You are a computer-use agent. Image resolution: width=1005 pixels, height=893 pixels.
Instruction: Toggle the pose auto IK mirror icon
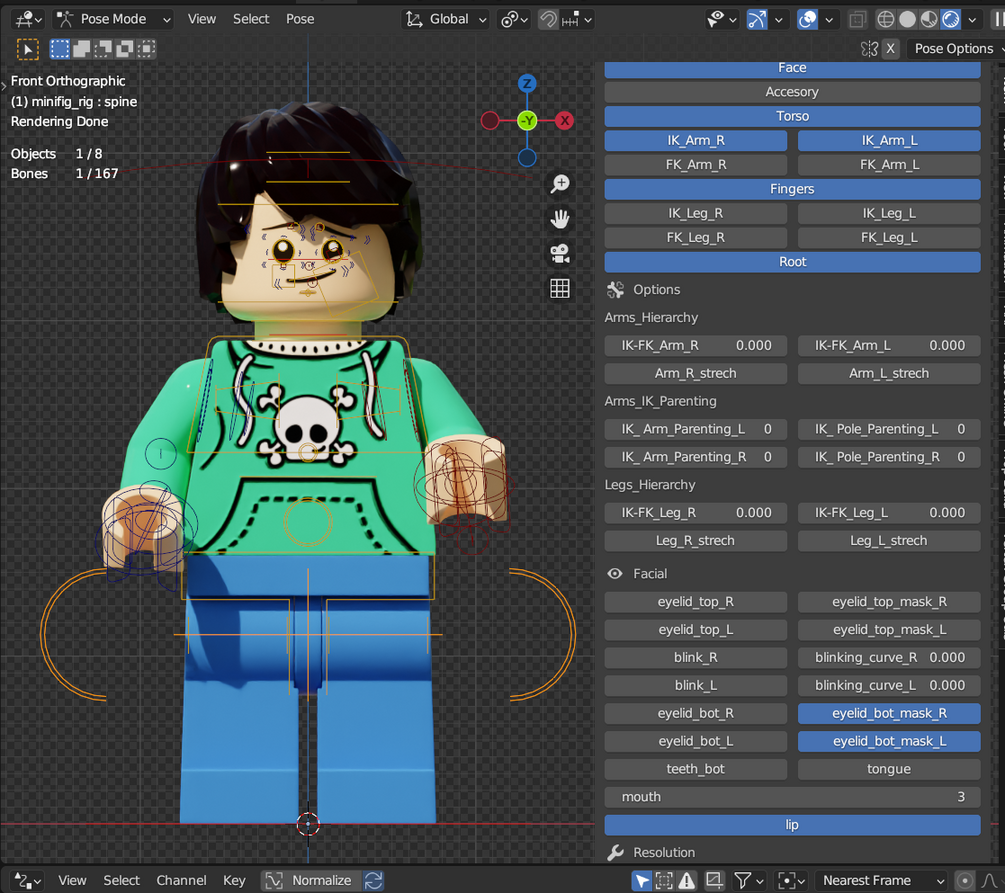(869, 49)
